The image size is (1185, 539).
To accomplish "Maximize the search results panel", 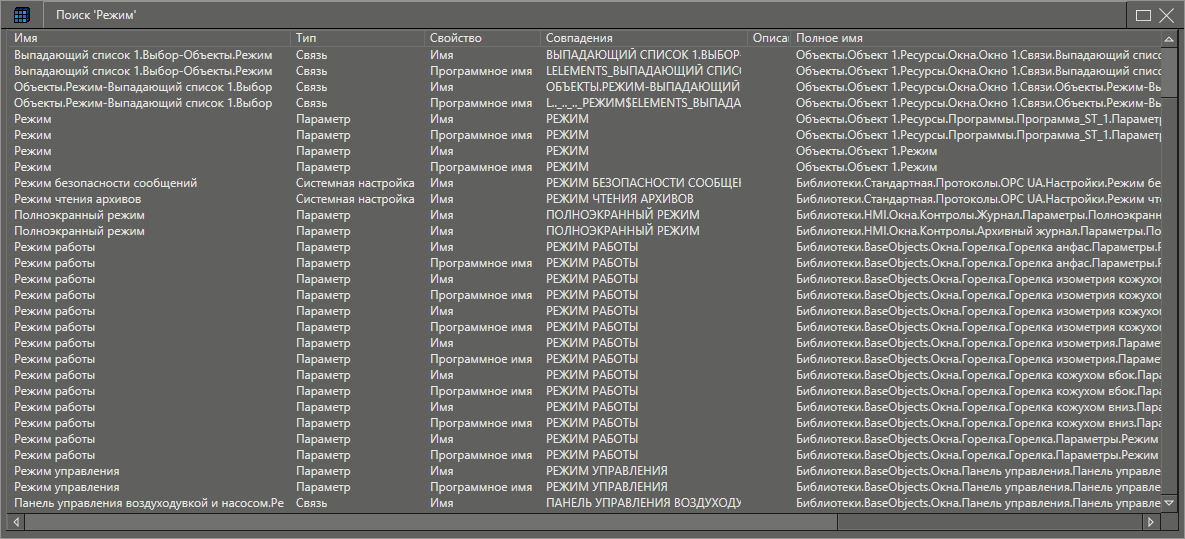I will coord(1144,15).
